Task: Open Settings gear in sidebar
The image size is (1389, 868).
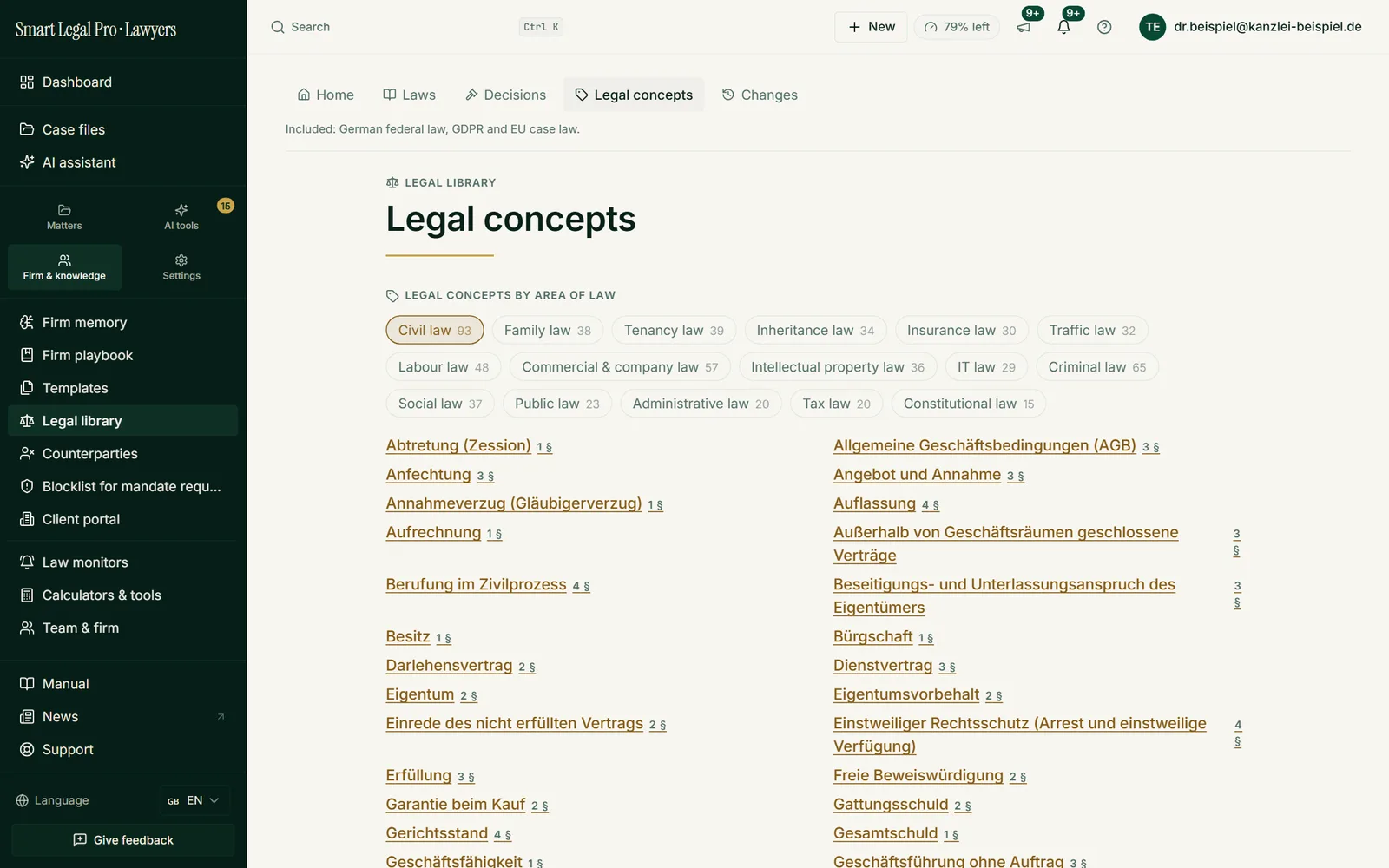Action: [x=181, y=267]
